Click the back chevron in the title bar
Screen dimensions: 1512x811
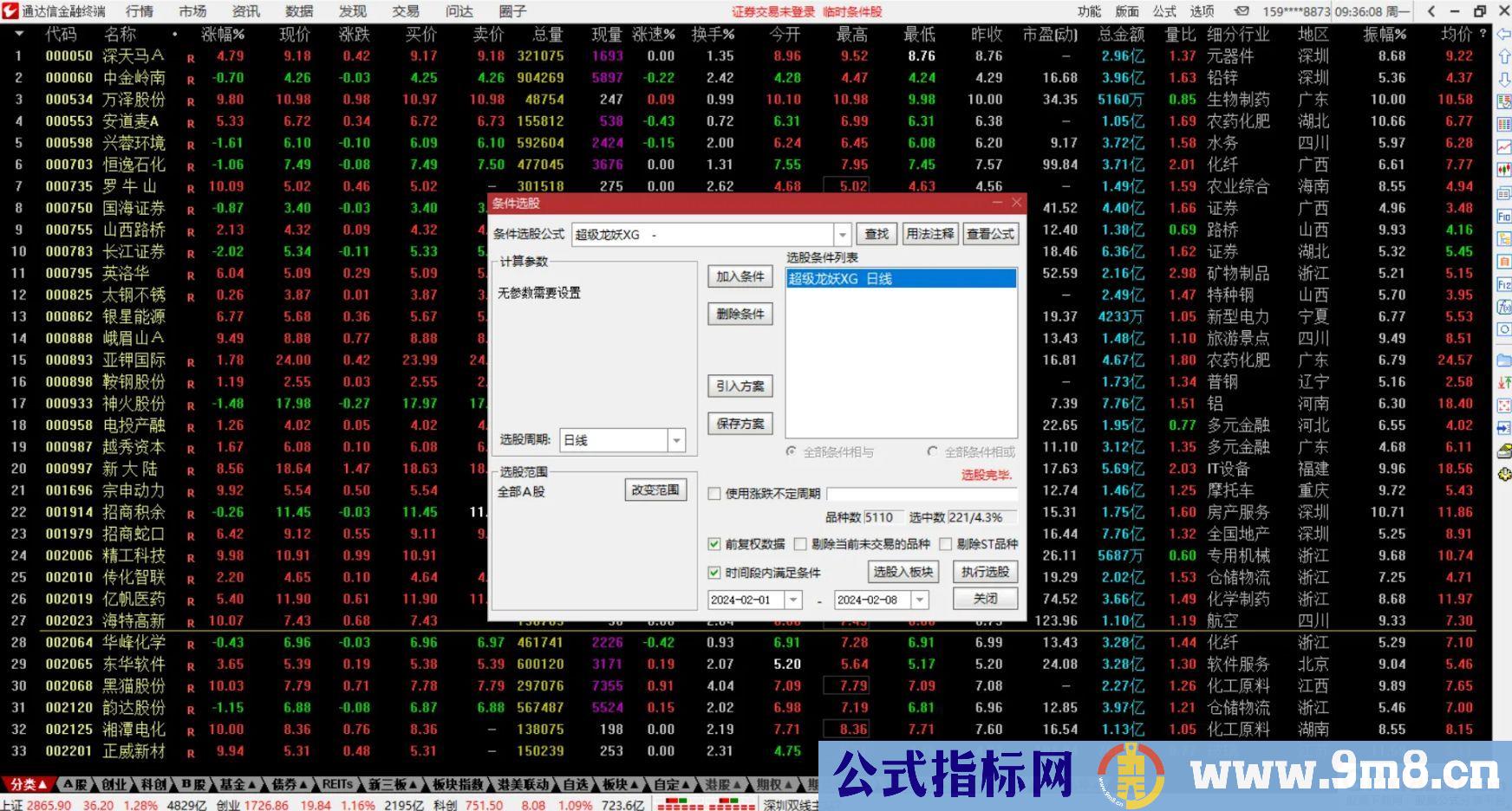tap(1431, 11)
